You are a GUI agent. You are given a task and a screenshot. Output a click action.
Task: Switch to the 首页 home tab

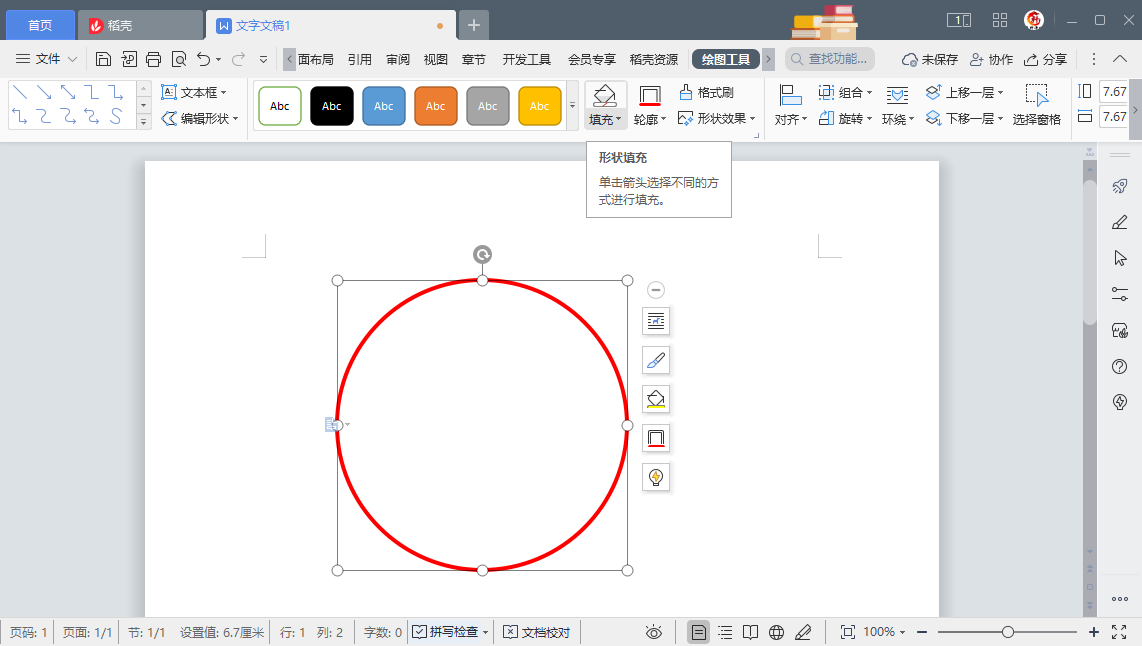[40, 25]
